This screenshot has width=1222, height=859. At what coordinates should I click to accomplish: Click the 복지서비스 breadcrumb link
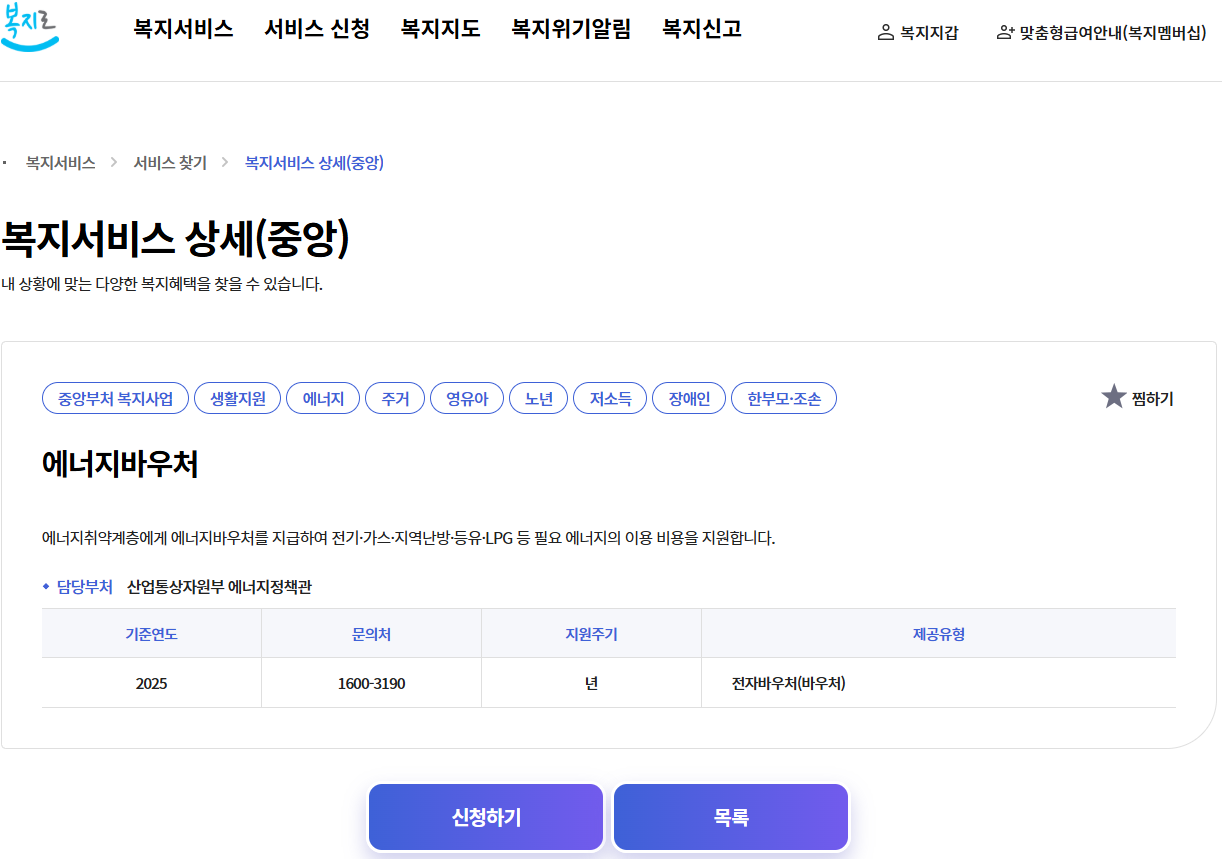pyautogui.click(x=61, y=163)
